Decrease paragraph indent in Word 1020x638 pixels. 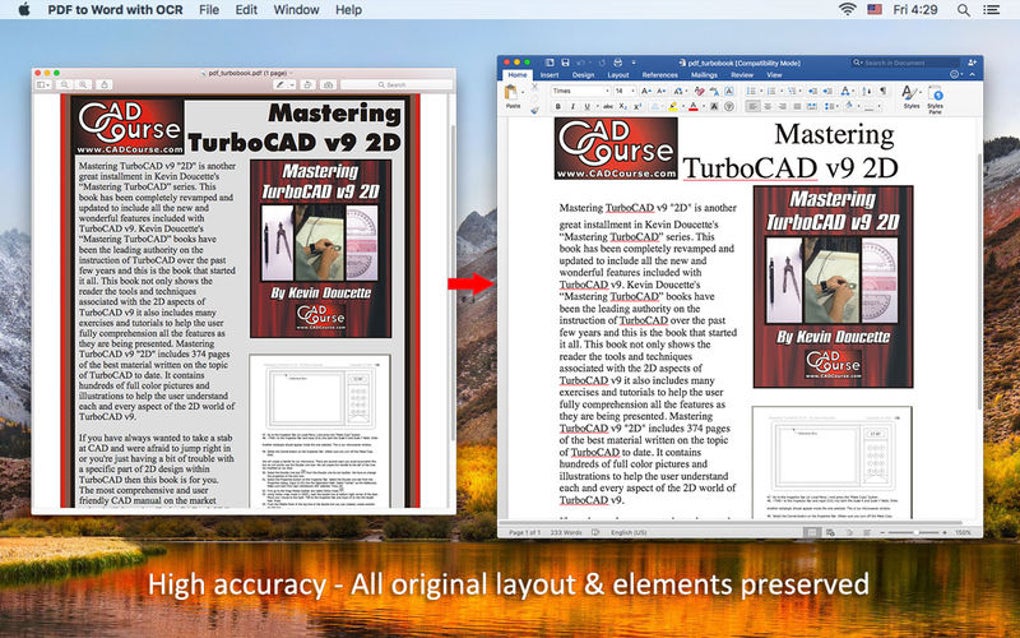click(812, 91)
